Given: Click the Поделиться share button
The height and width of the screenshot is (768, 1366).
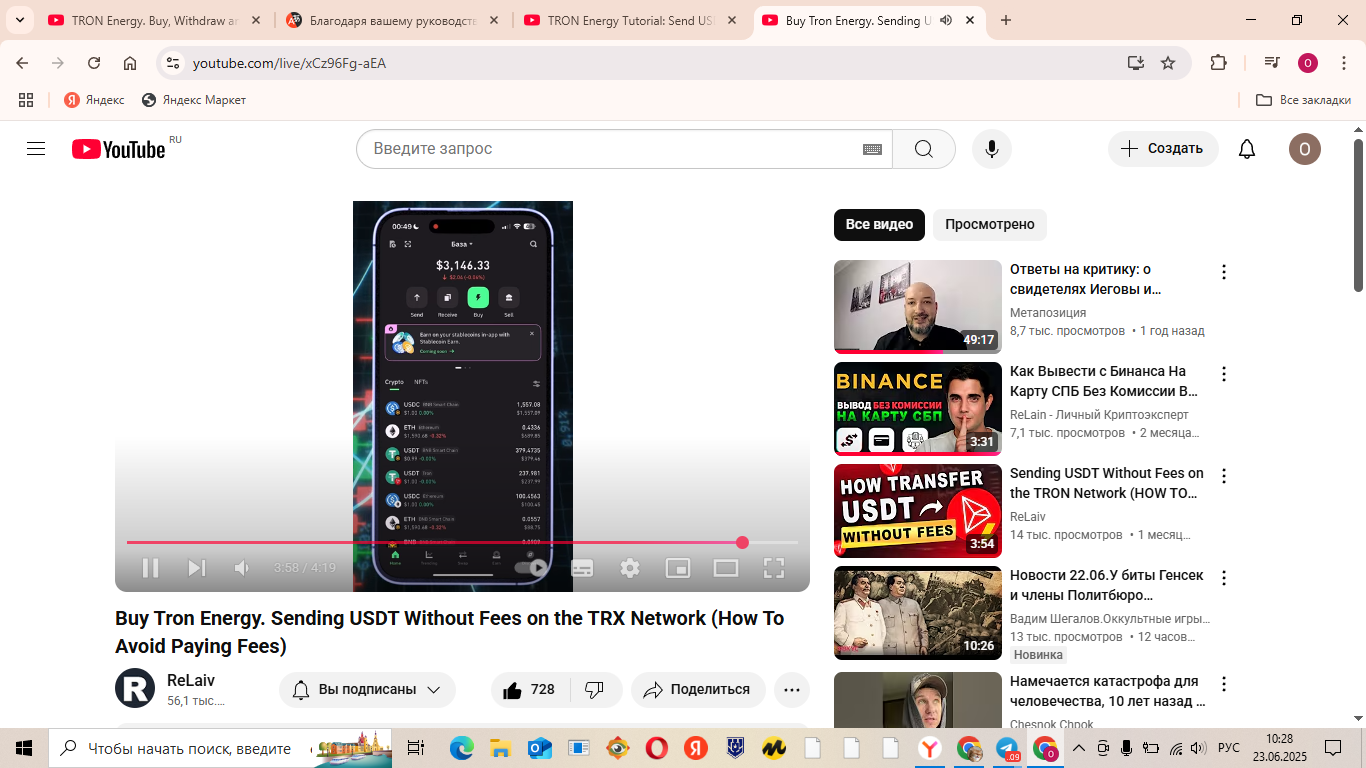Looking at the screenshot, I should coord(698,690).
